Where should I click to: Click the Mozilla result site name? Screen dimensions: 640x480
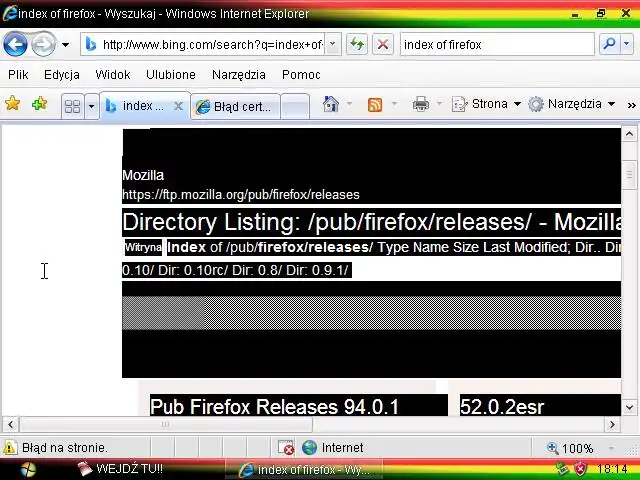click(x=143, y=175)
